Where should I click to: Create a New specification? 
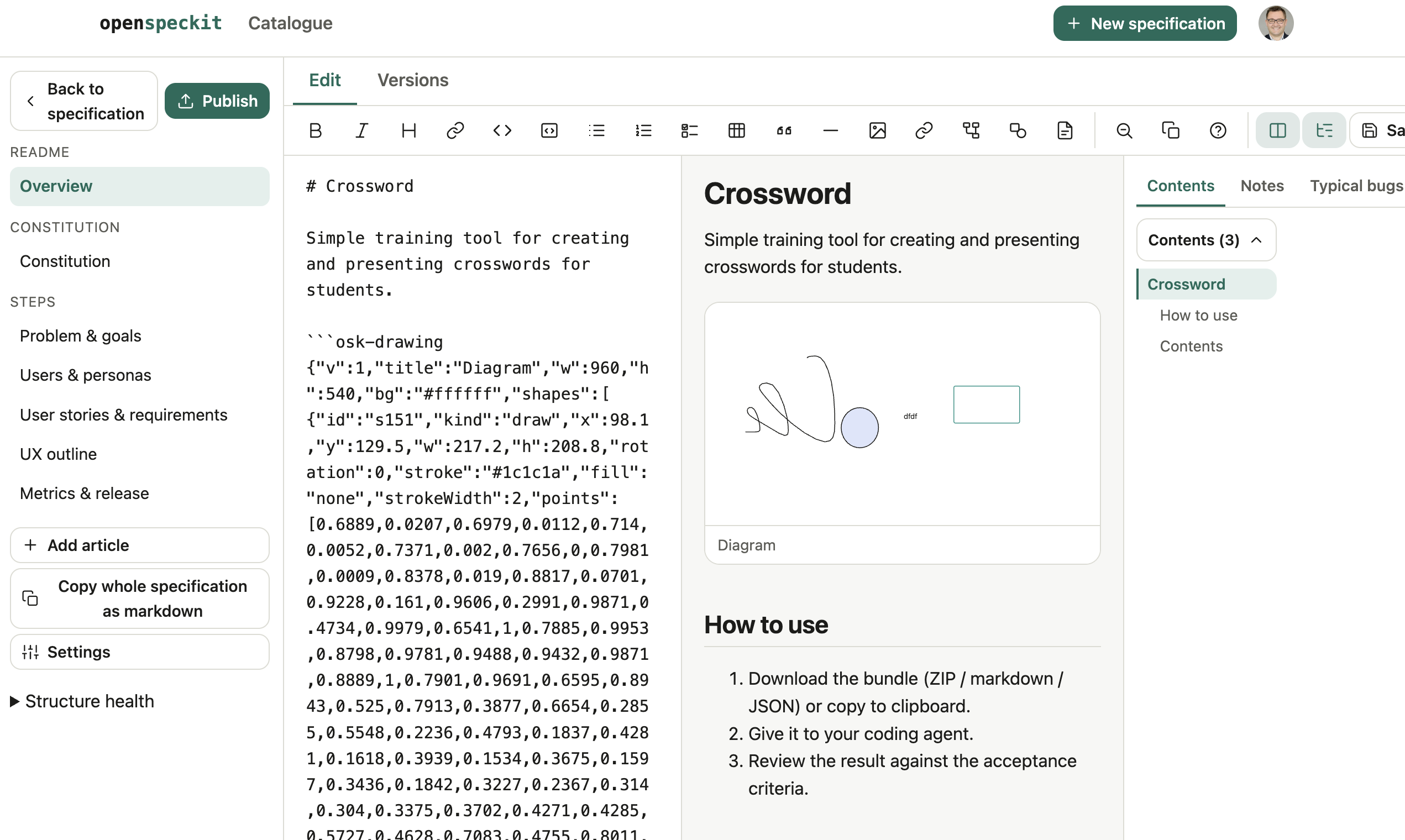pyautogui.click(x=1145, y=23)
